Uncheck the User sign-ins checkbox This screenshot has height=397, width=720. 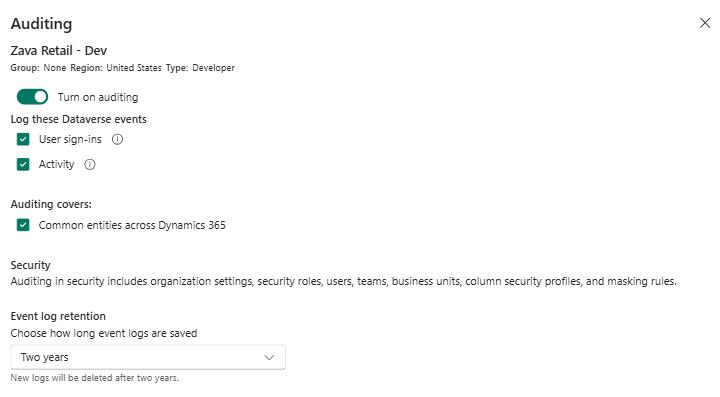23,140
